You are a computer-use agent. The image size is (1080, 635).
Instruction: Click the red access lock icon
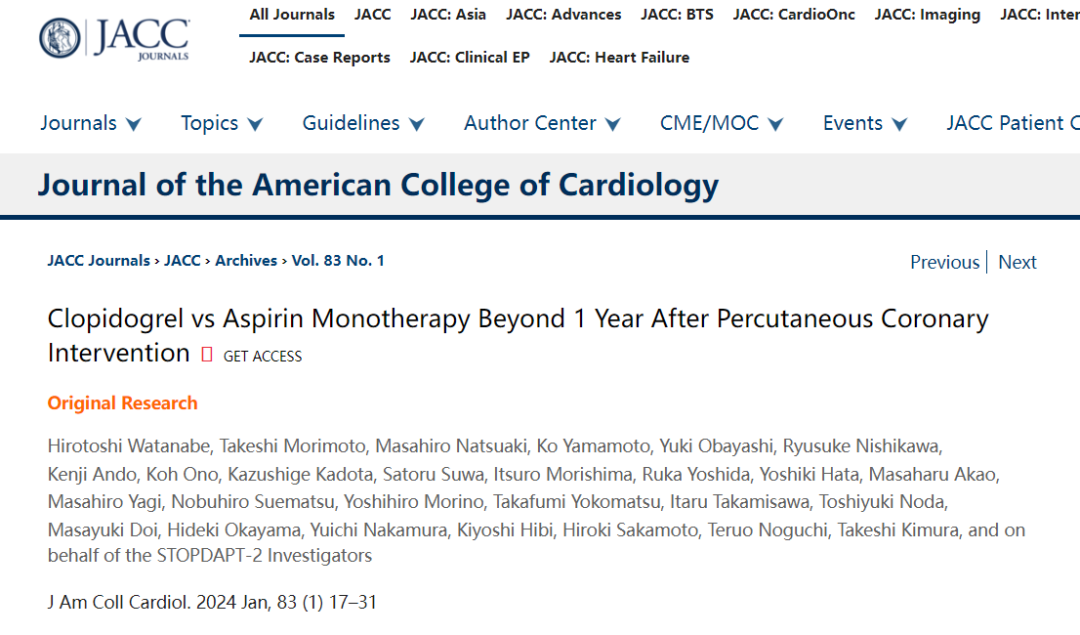pyautogui.click(x=207, y=355)
